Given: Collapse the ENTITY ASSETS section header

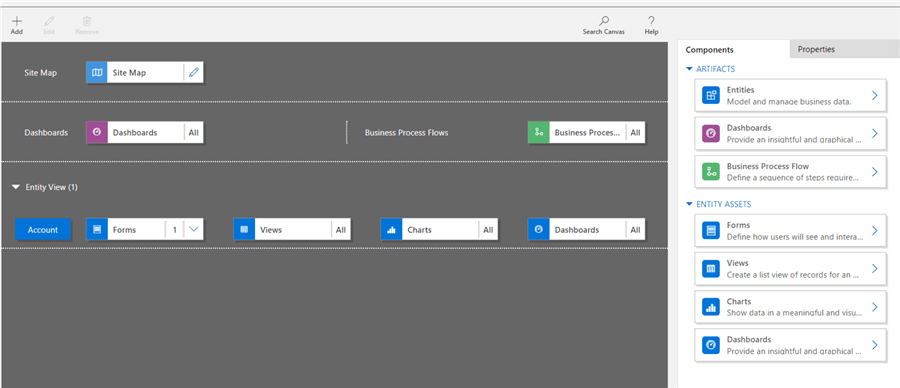Looking at the screenshot, I should pos(689,204).
